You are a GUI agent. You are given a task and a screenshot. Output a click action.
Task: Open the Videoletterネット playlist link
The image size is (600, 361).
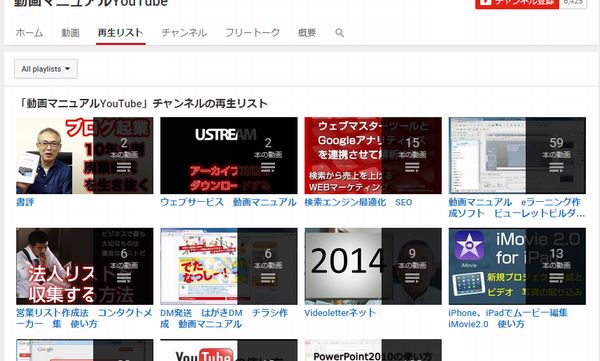coord(340,313)
